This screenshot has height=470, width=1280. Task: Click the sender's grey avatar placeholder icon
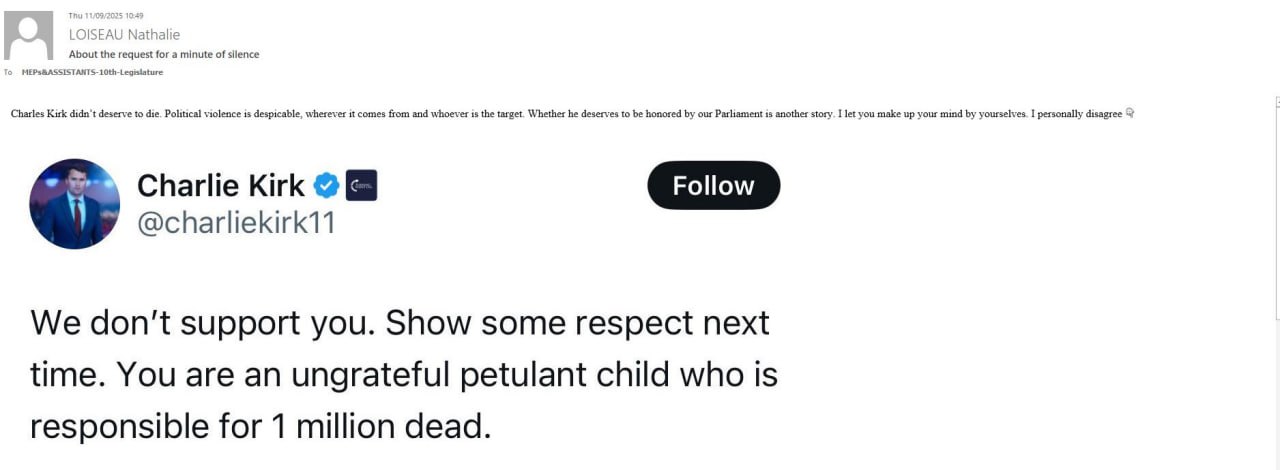coord(29,36)
